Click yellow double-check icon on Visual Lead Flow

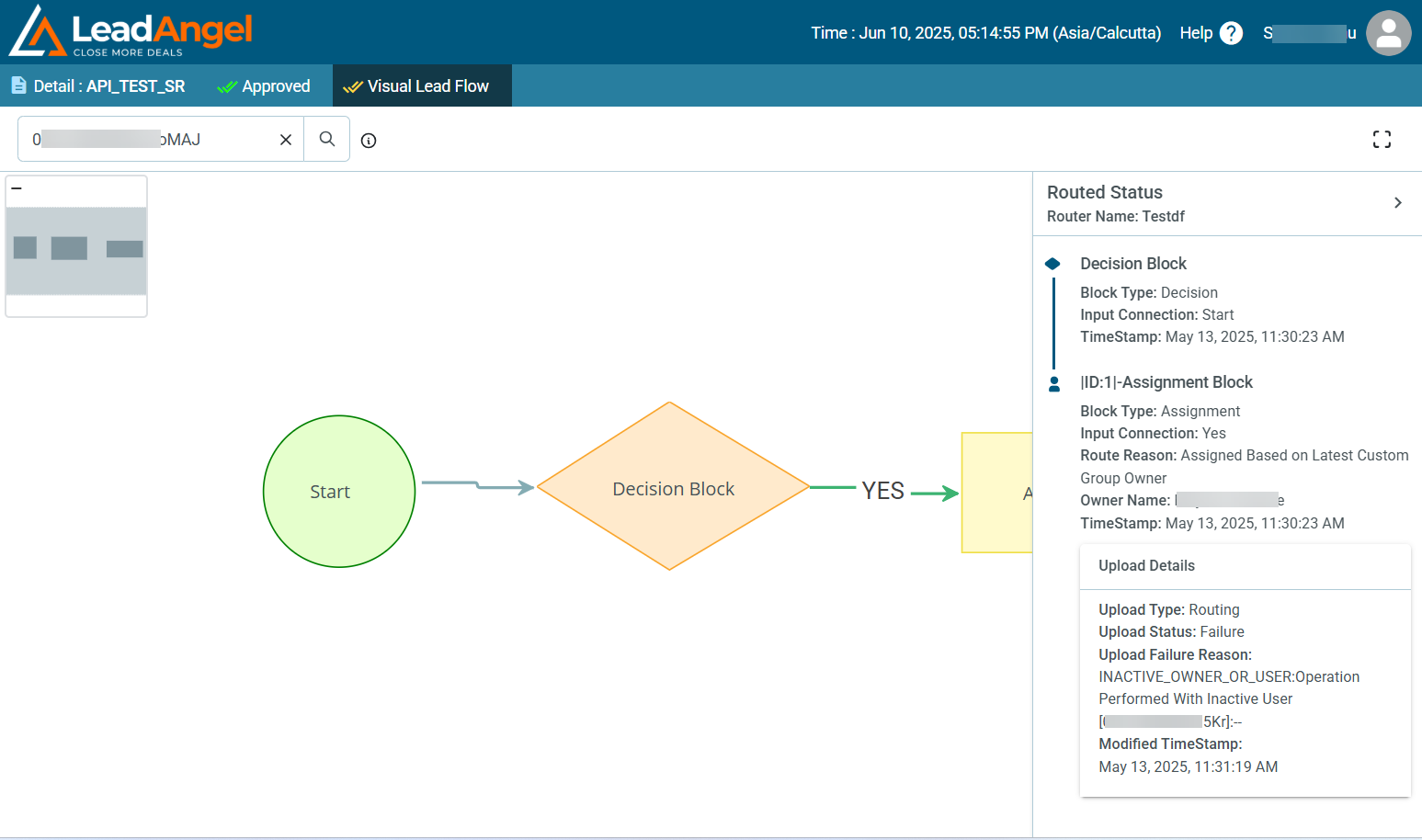[x=353, y=86]
